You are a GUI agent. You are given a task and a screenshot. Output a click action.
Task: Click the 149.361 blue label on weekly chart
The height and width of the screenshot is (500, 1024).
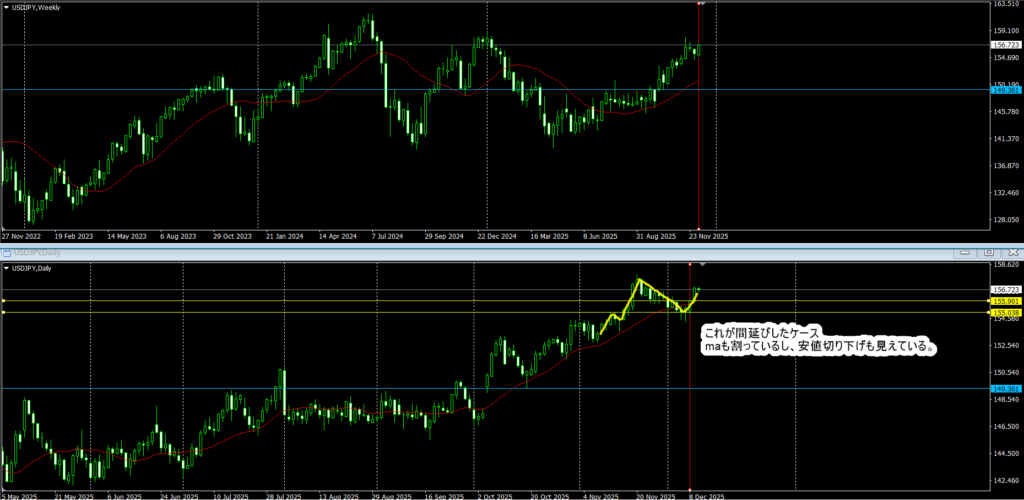1005,90
